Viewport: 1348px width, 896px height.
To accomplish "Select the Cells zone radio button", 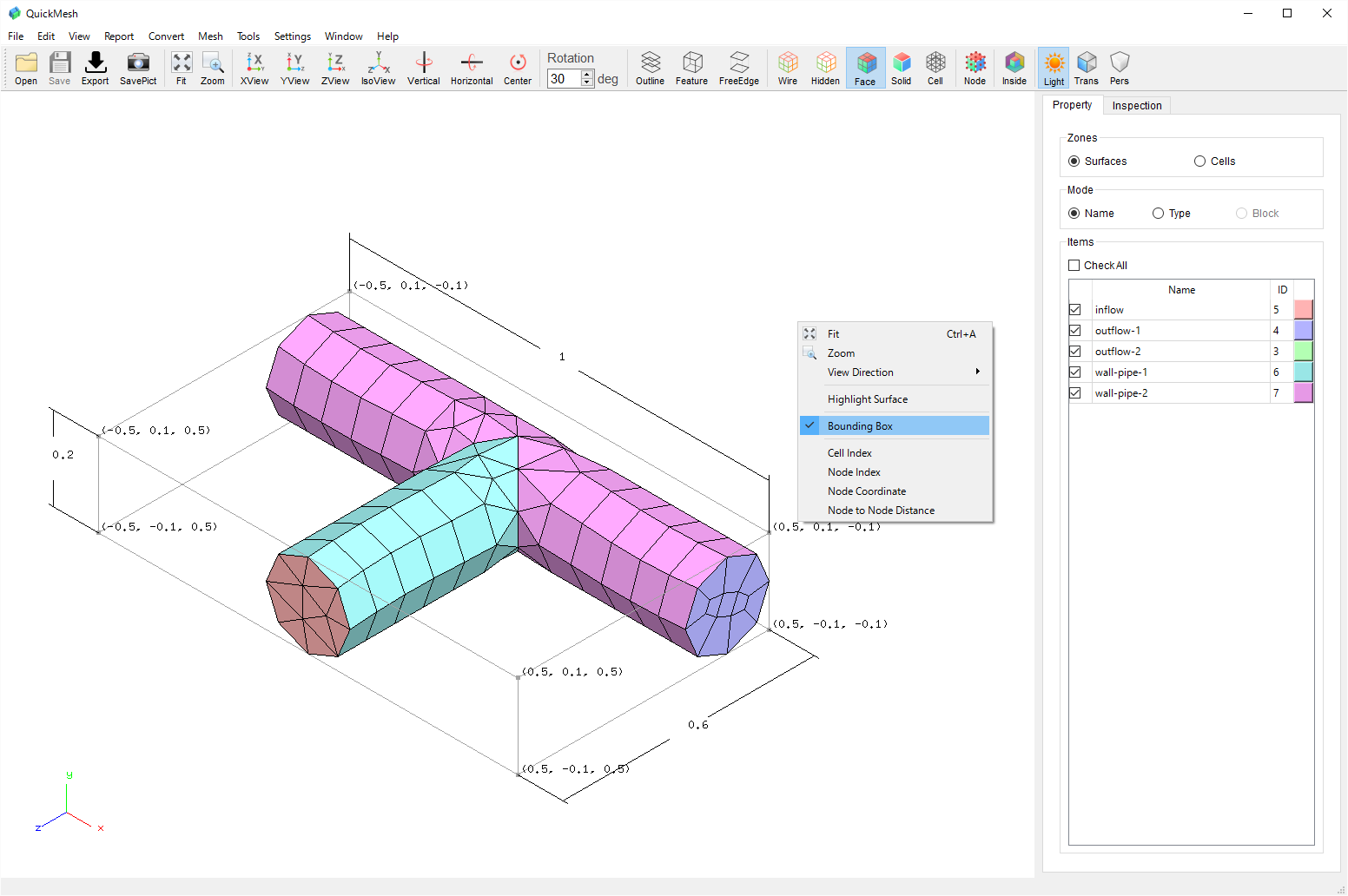I will click(x=1200, y=161).
